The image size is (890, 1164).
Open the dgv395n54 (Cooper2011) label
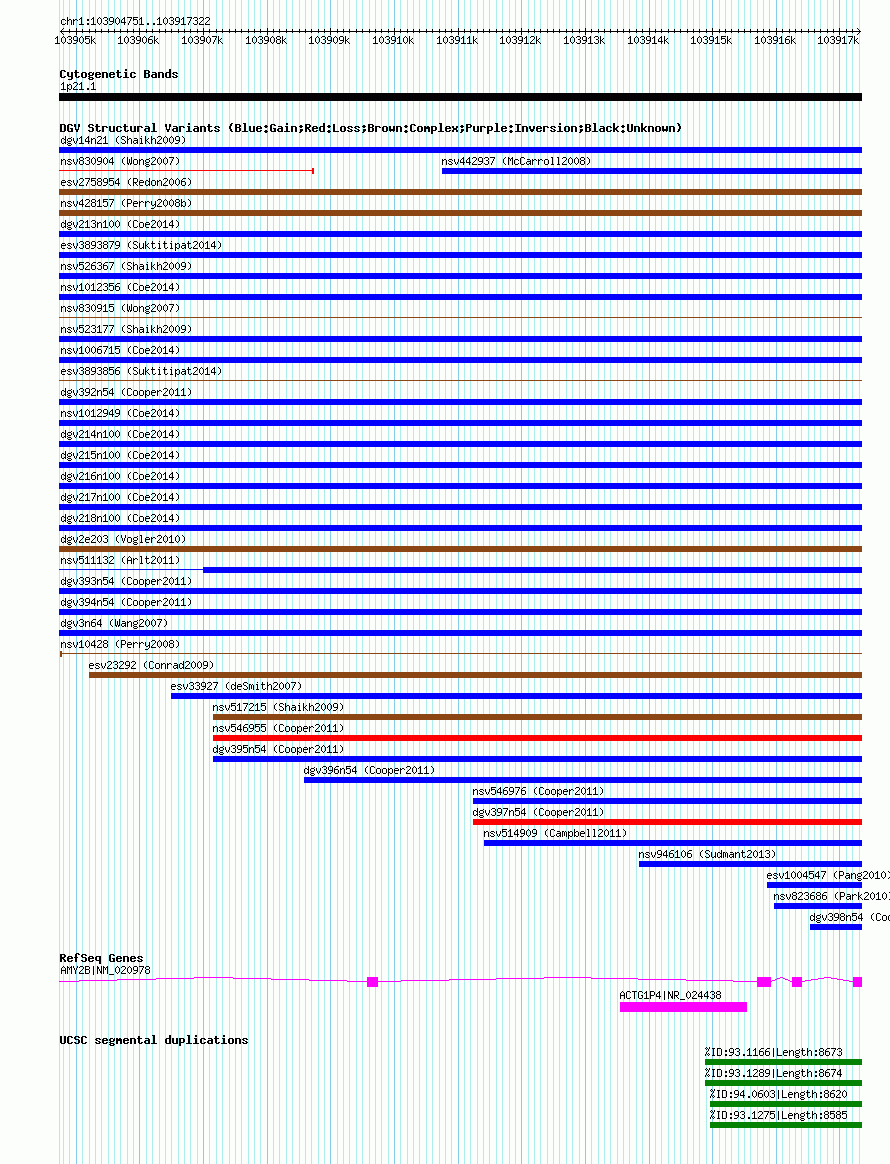278,750
